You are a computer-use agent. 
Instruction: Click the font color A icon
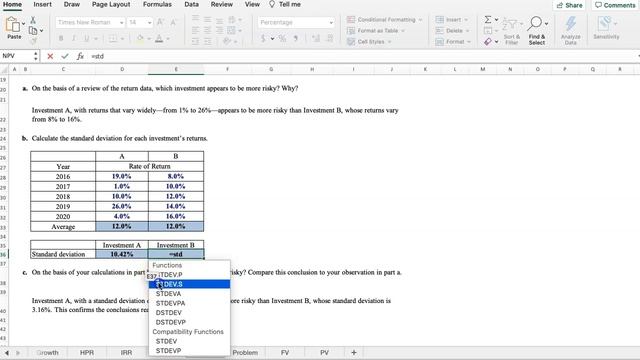point(159,38)
